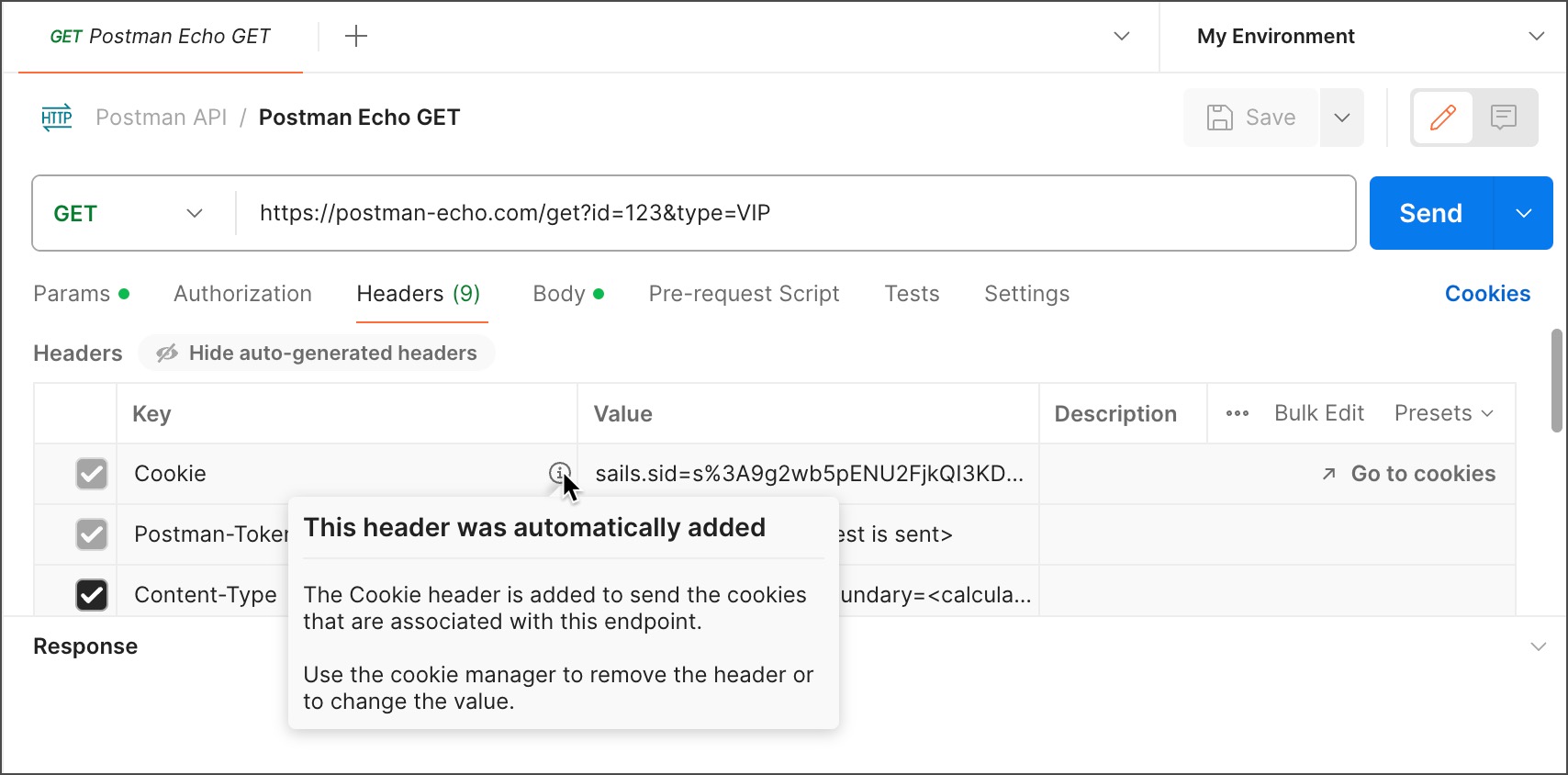Open the Presets dropdown
The height and width of the screenshot is (775, 1568).
point(1443,413)
